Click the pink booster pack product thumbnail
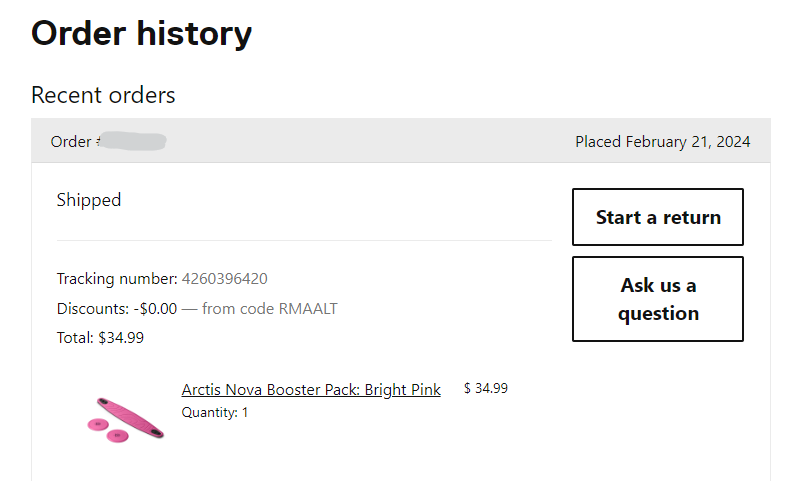 (124, 419)
